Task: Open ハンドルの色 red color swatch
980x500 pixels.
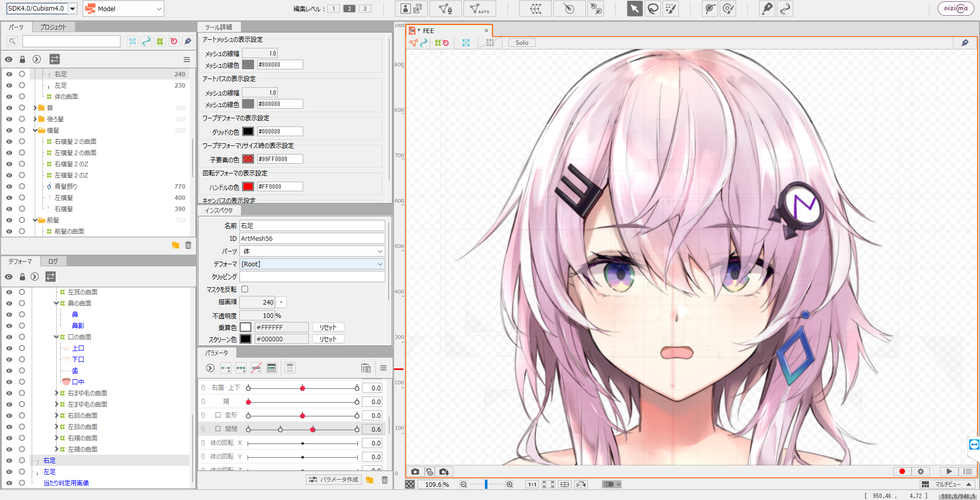Action: point(248,187)
